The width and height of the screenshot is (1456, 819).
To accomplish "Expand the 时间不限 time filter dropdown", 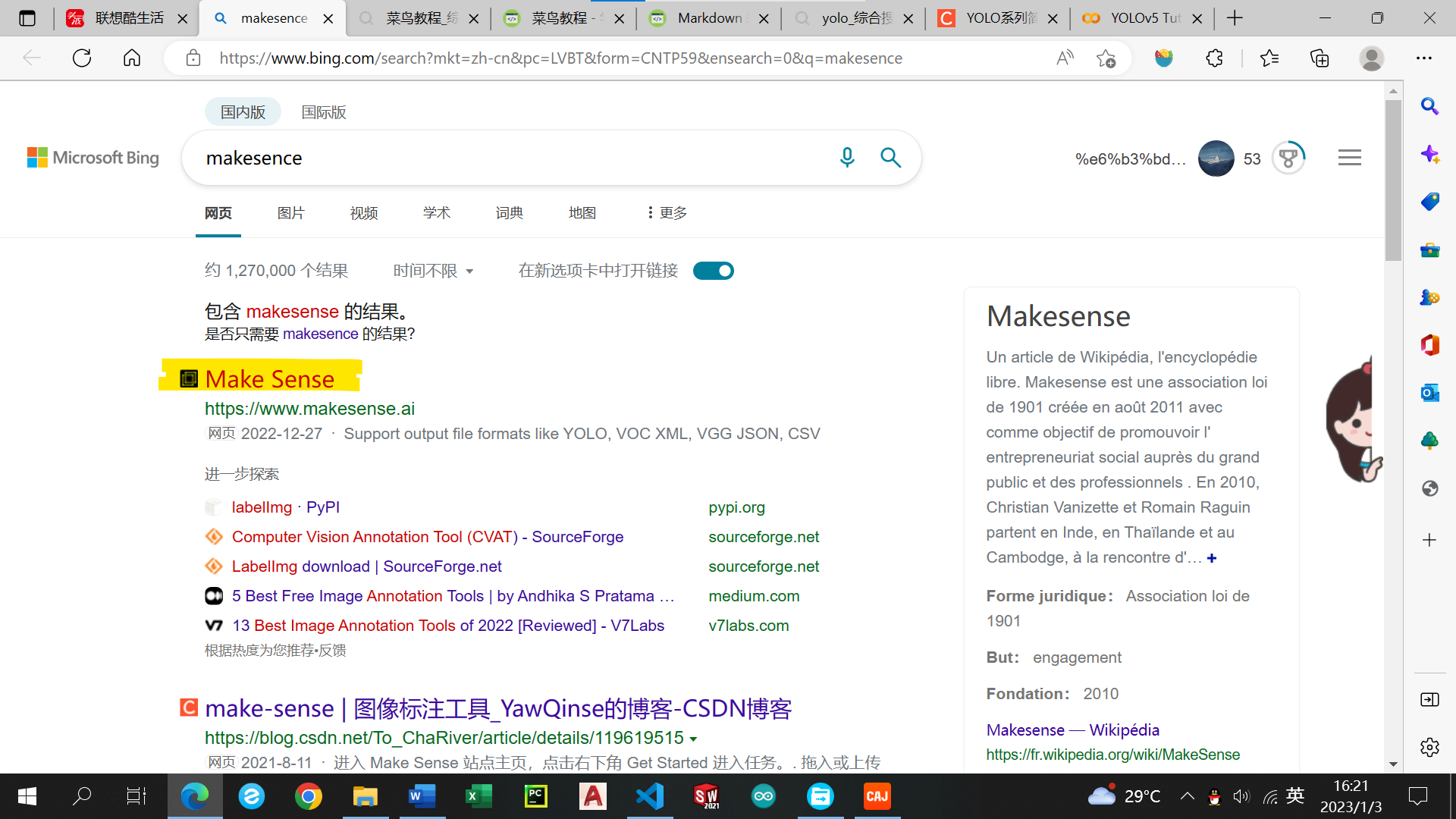I will click(433, 271).
